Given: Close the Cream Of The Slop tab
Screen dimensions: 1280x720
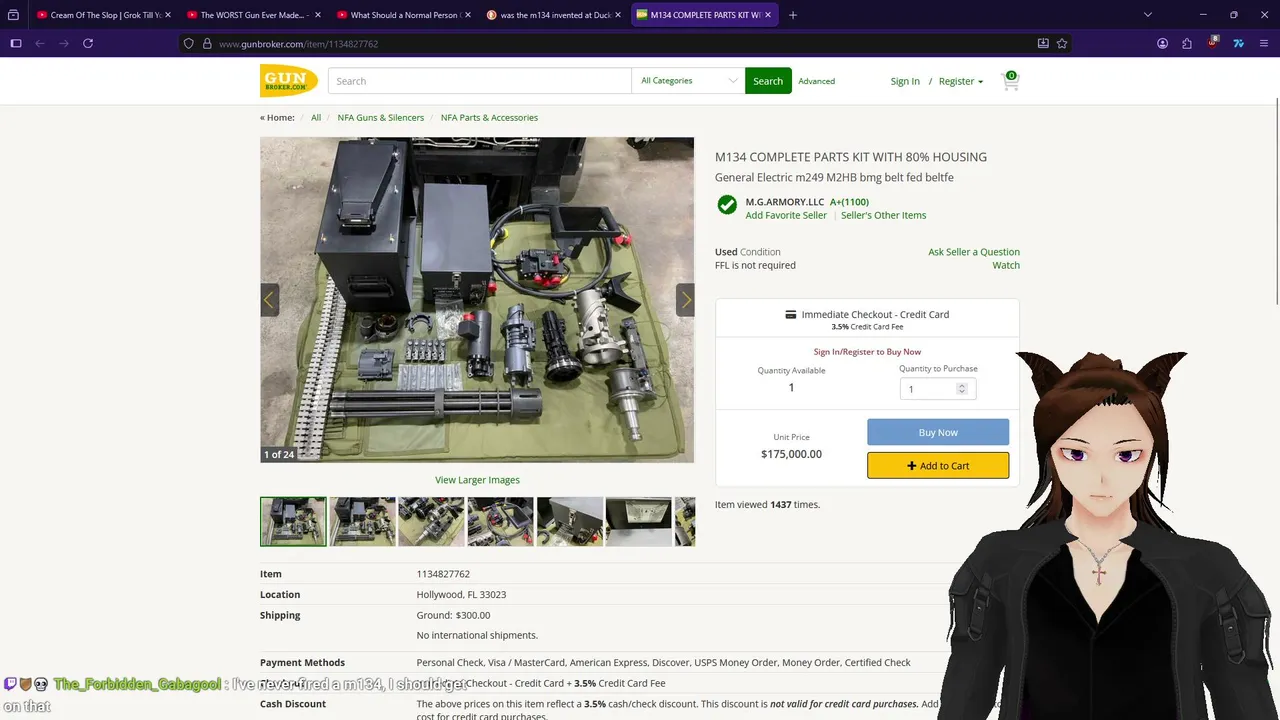Looking at the screenshot, I should click(x=168, y=15).
